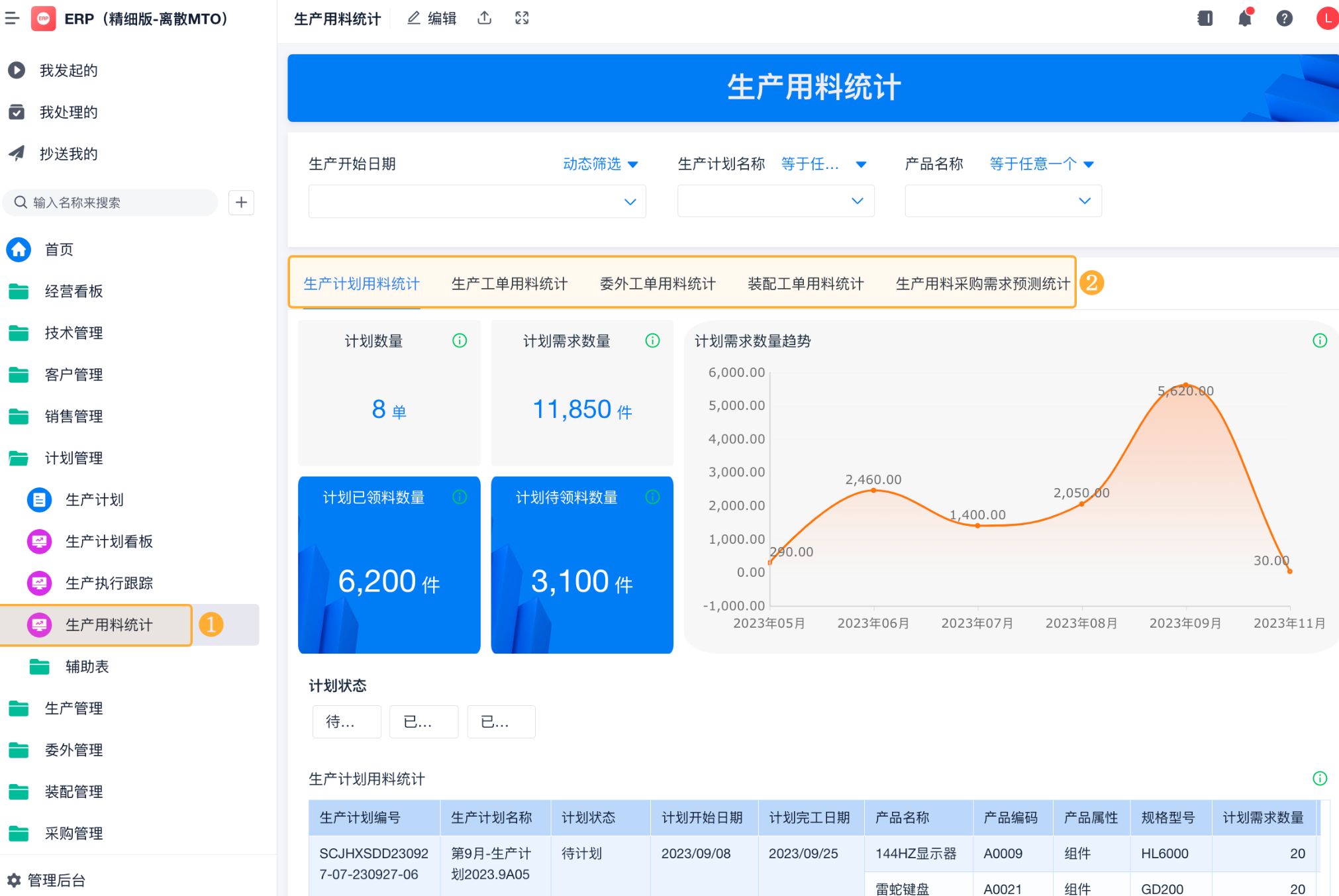Click the 2023年09月 peak data point
The image size is (1339, 896).
1185,385
